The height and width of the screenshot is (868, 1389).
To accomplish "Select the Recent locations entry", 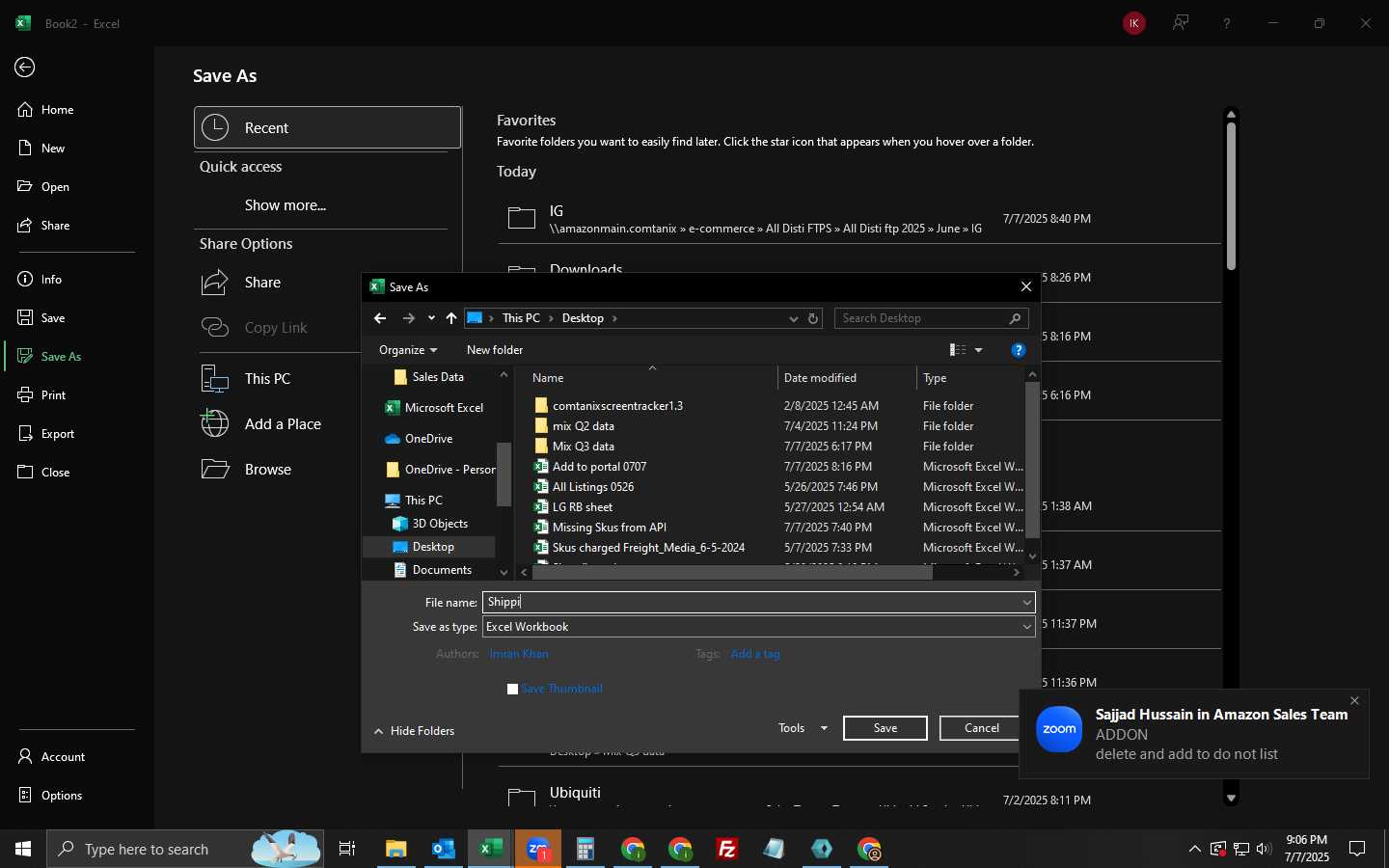I will coord(328,127).
